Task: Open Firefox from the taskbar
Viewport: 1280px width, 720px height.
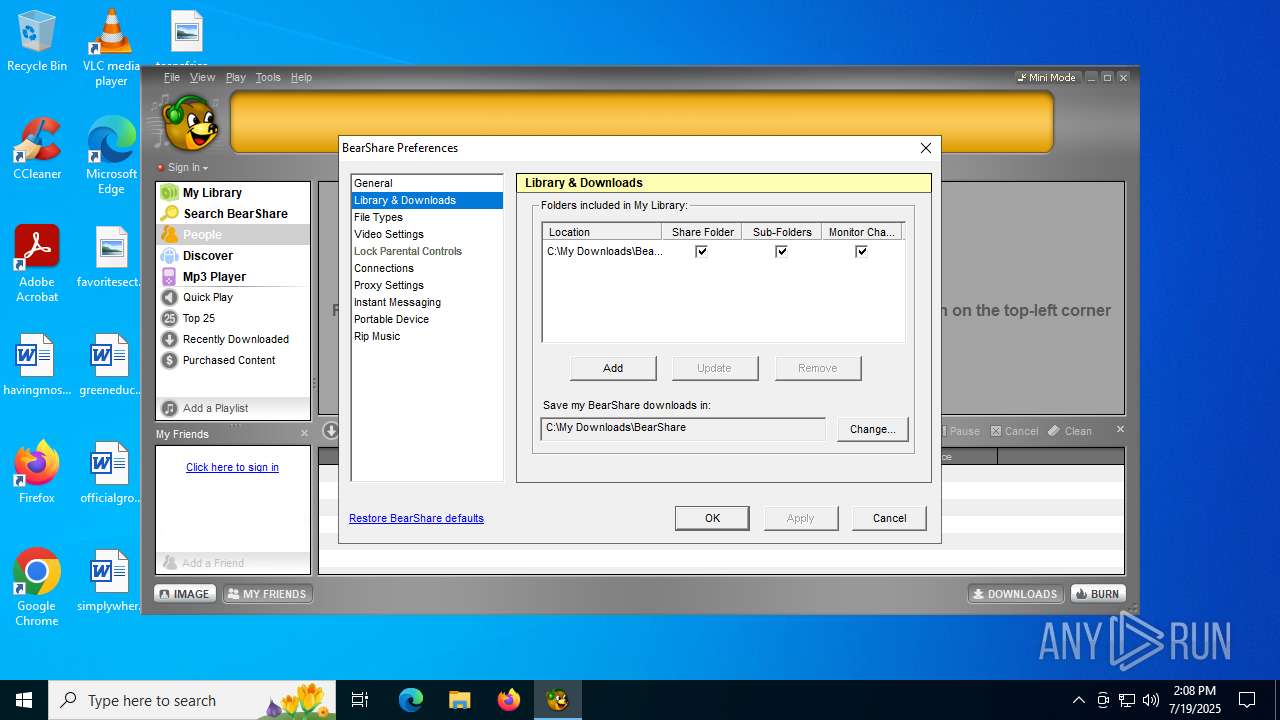Action: (509, 700)
